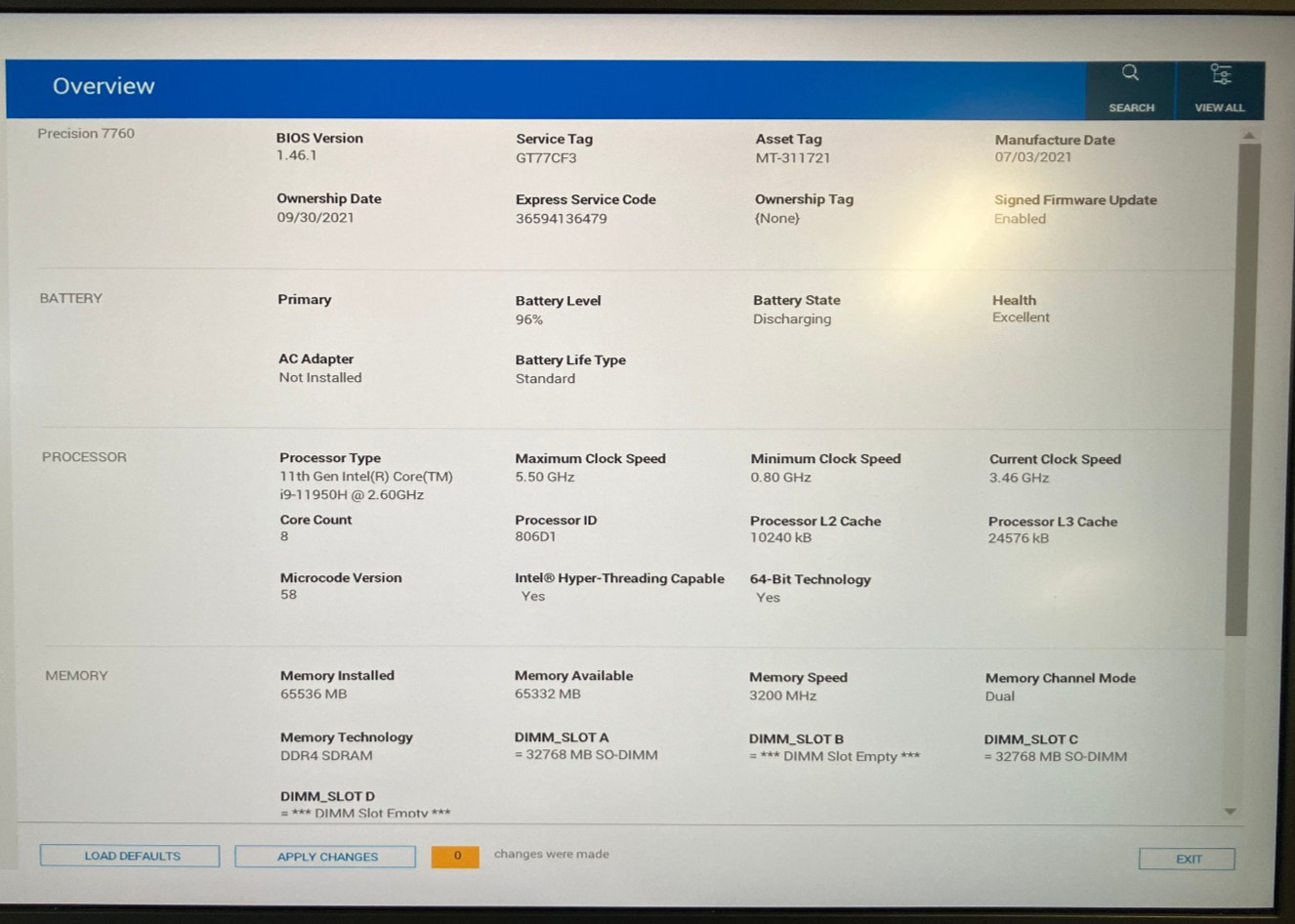Click the Load Defaults button
The height and width of the screenshot is (924, 1295).
[x=130, y=856]
